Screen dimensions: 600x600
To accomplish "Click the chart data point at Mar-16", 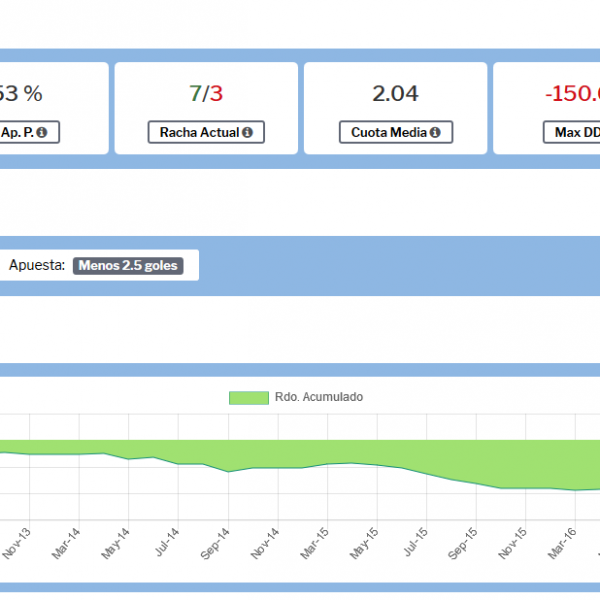I will pyautogui.click(x=575, y=490).
